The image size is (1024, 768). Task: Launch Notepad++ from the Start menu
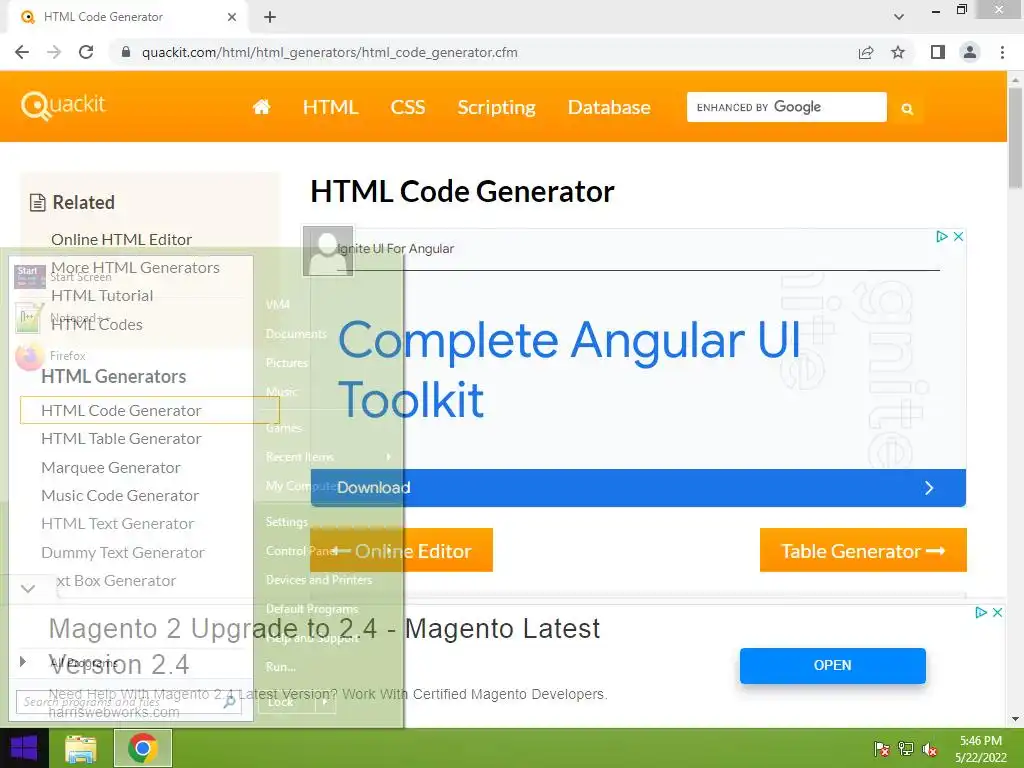click(29, 319)
